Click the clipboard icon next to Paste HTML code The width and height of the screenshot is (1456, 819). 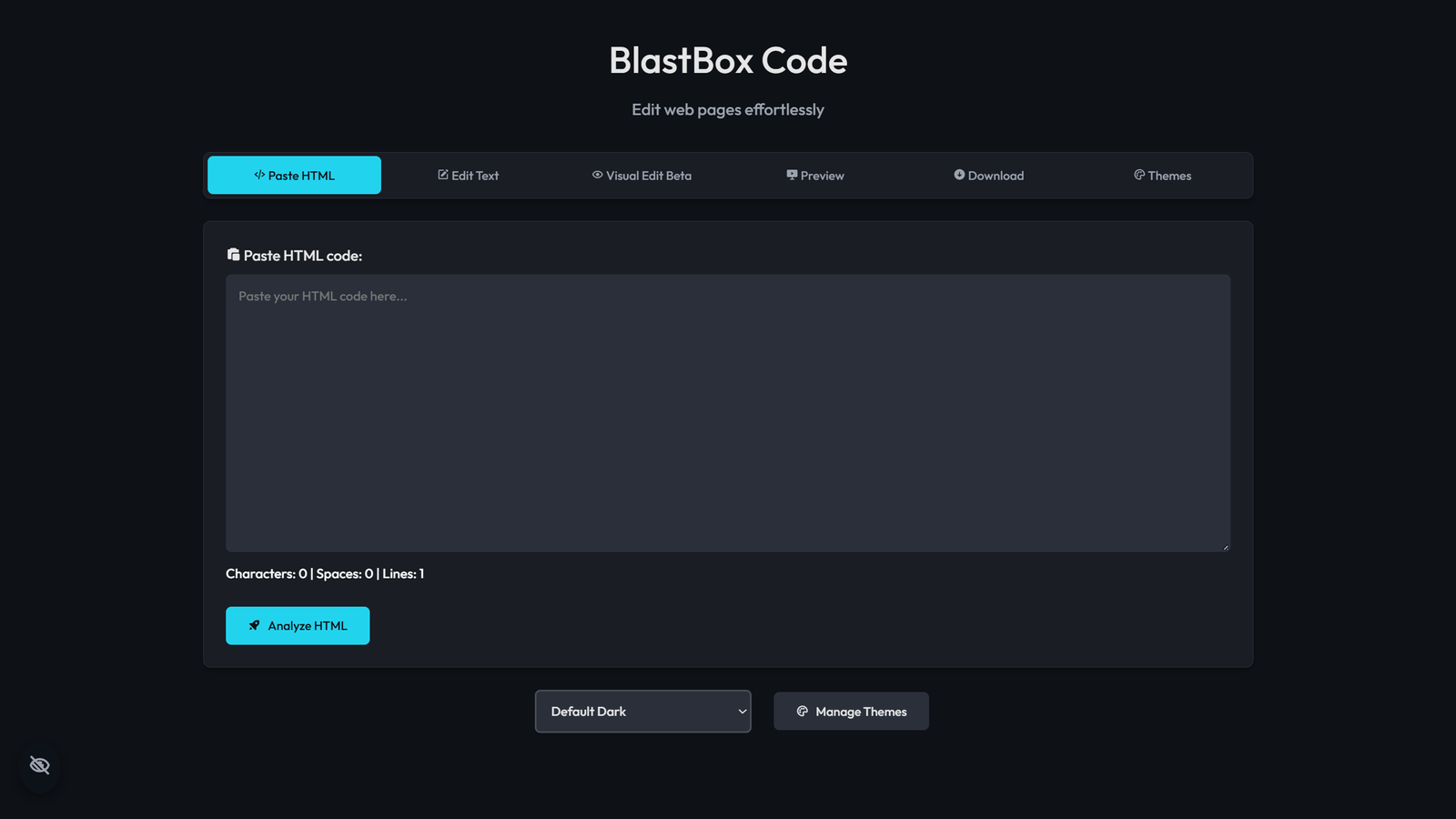[x=233, y=255]
